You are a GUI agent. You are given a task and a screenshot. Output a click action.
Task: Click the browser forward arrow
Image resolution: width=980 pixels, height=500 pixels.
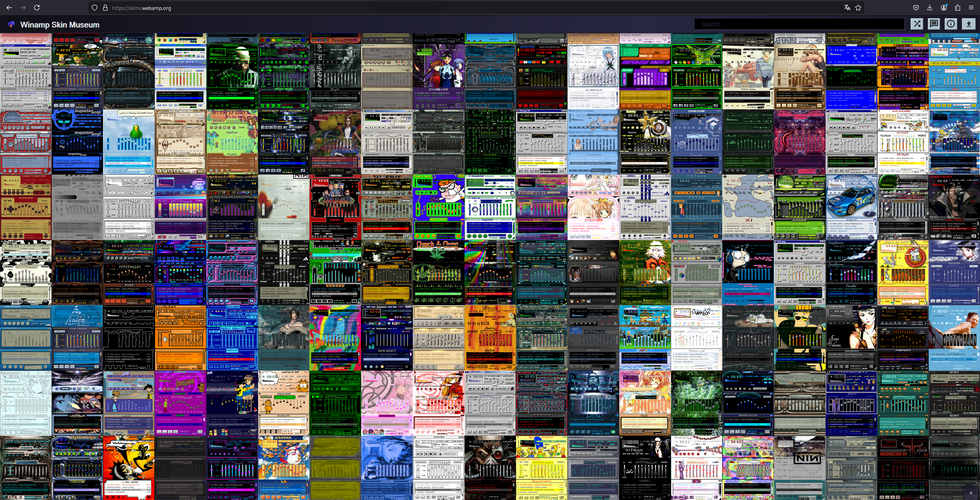coord(23,8)
